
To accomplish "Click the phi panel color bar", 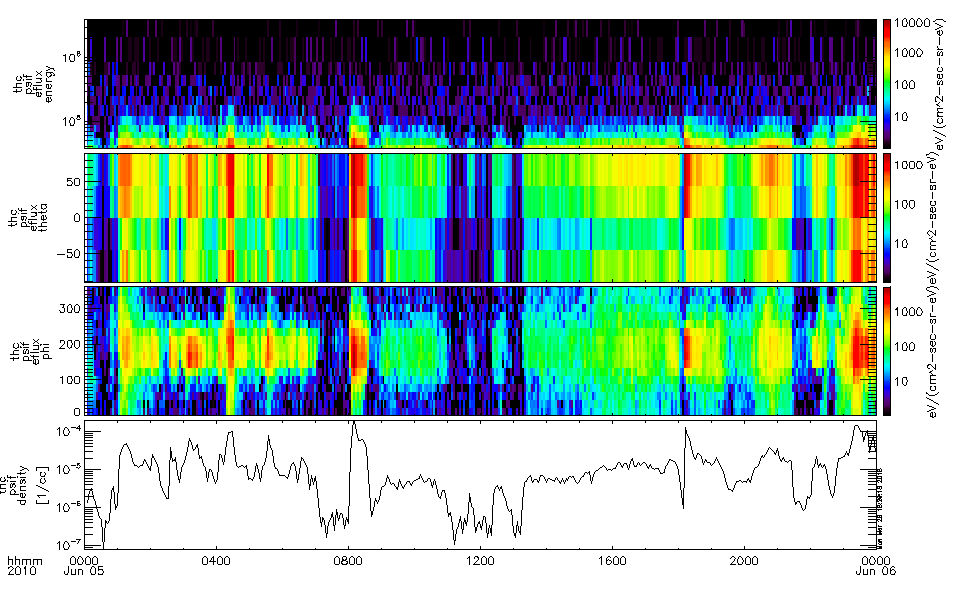I will tap(886, 351).
